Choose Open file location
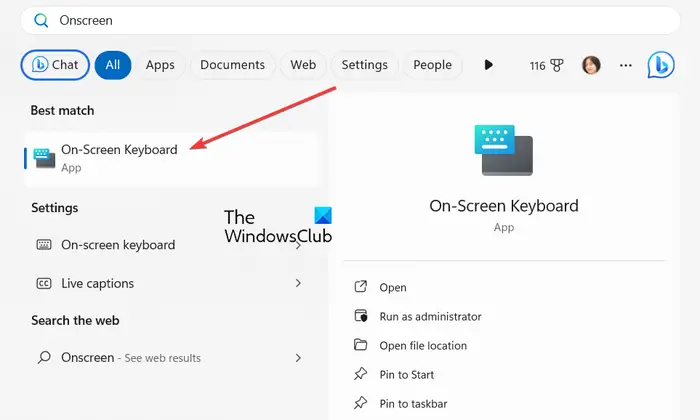The width and height of the screenshot is (700, 420). point(423,345)
